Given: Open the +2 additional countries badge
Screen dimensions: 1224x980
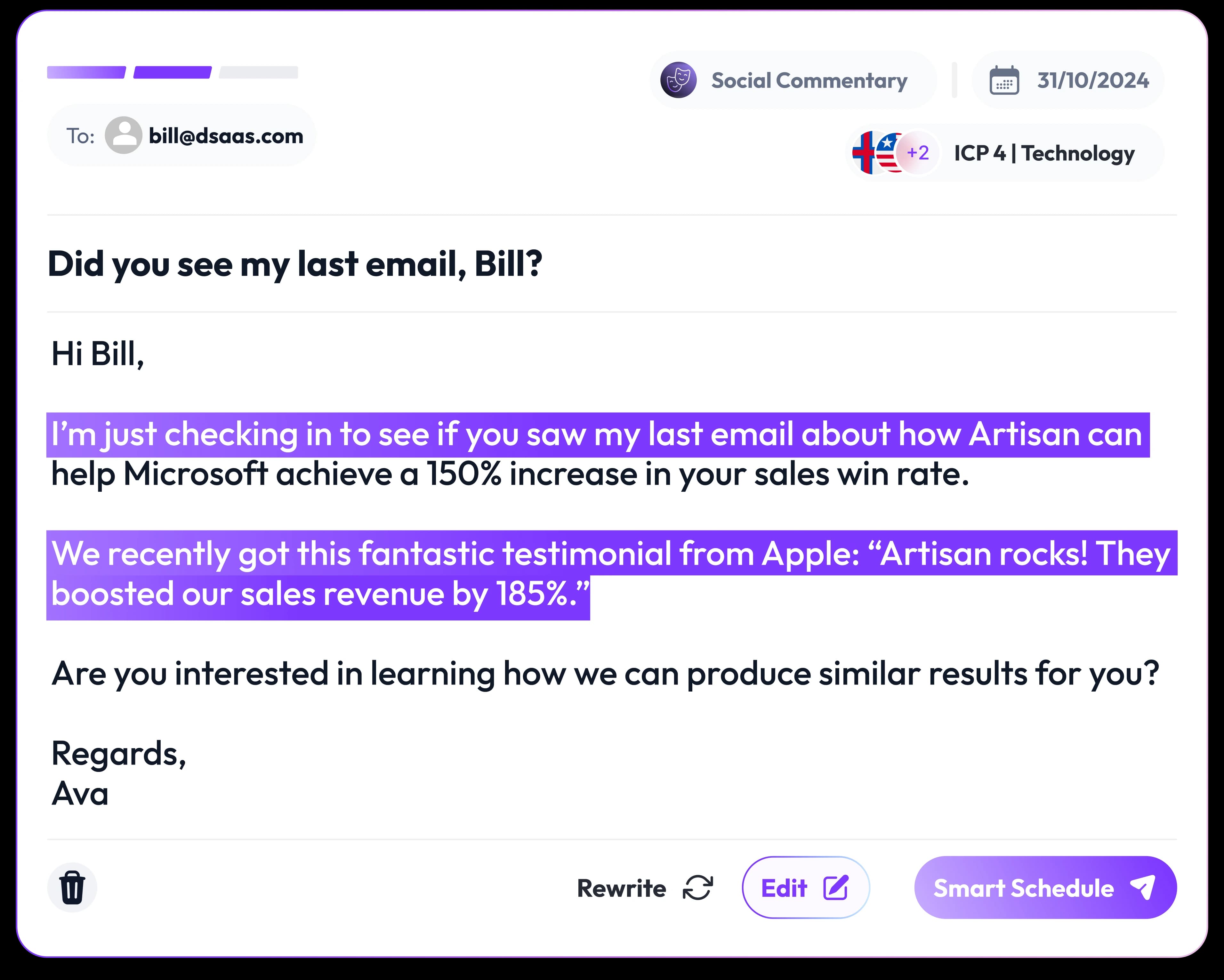Looking at the screenshot, I should (x=918, y=153).
